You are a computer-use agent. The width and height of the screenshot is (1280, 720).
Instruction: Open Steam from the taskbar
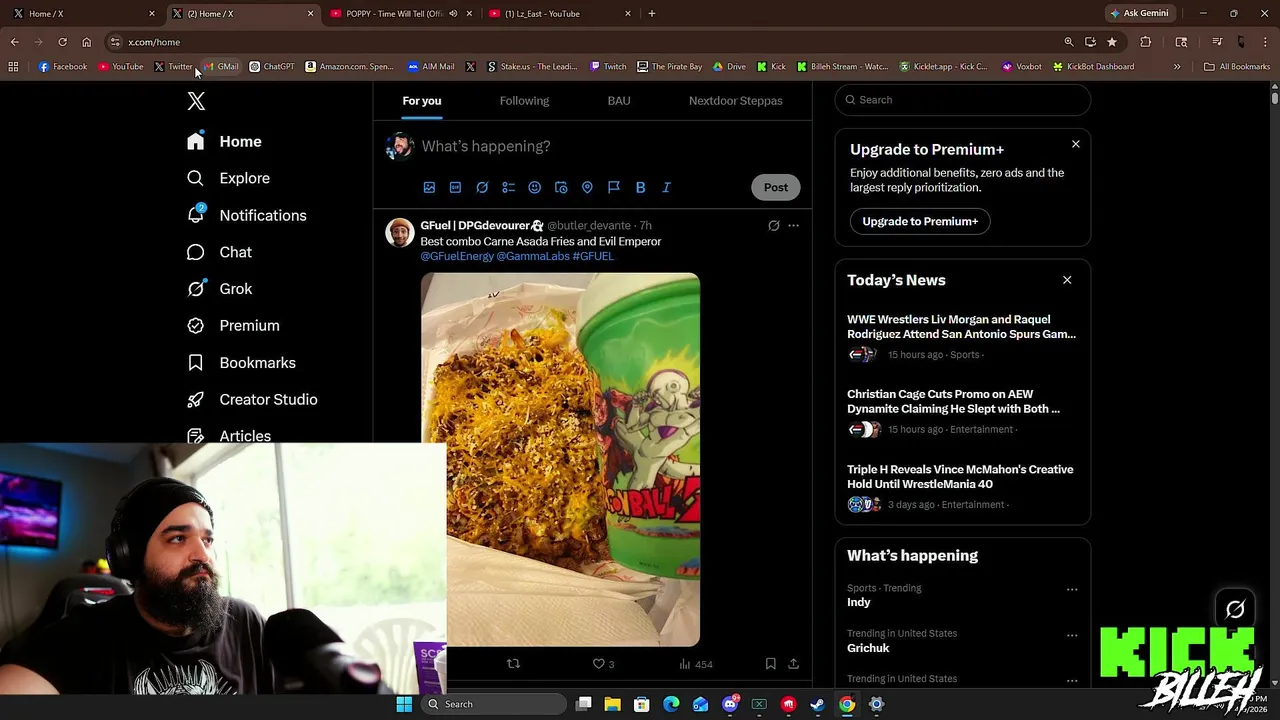tap(817, 704)
